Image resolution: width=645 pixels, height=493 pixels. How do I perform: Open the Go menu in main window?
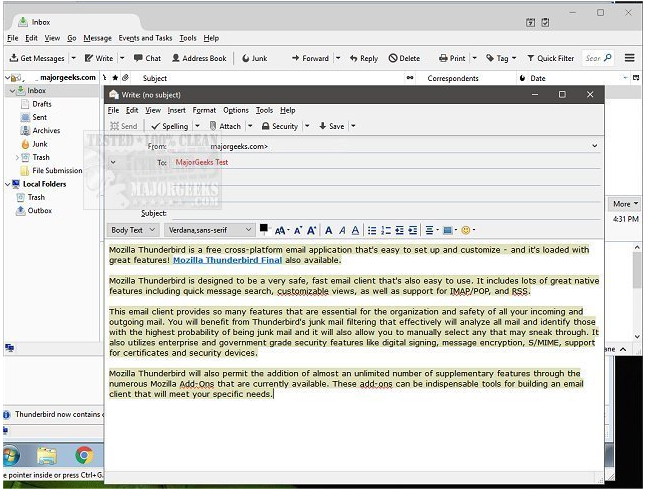(72, 38)
